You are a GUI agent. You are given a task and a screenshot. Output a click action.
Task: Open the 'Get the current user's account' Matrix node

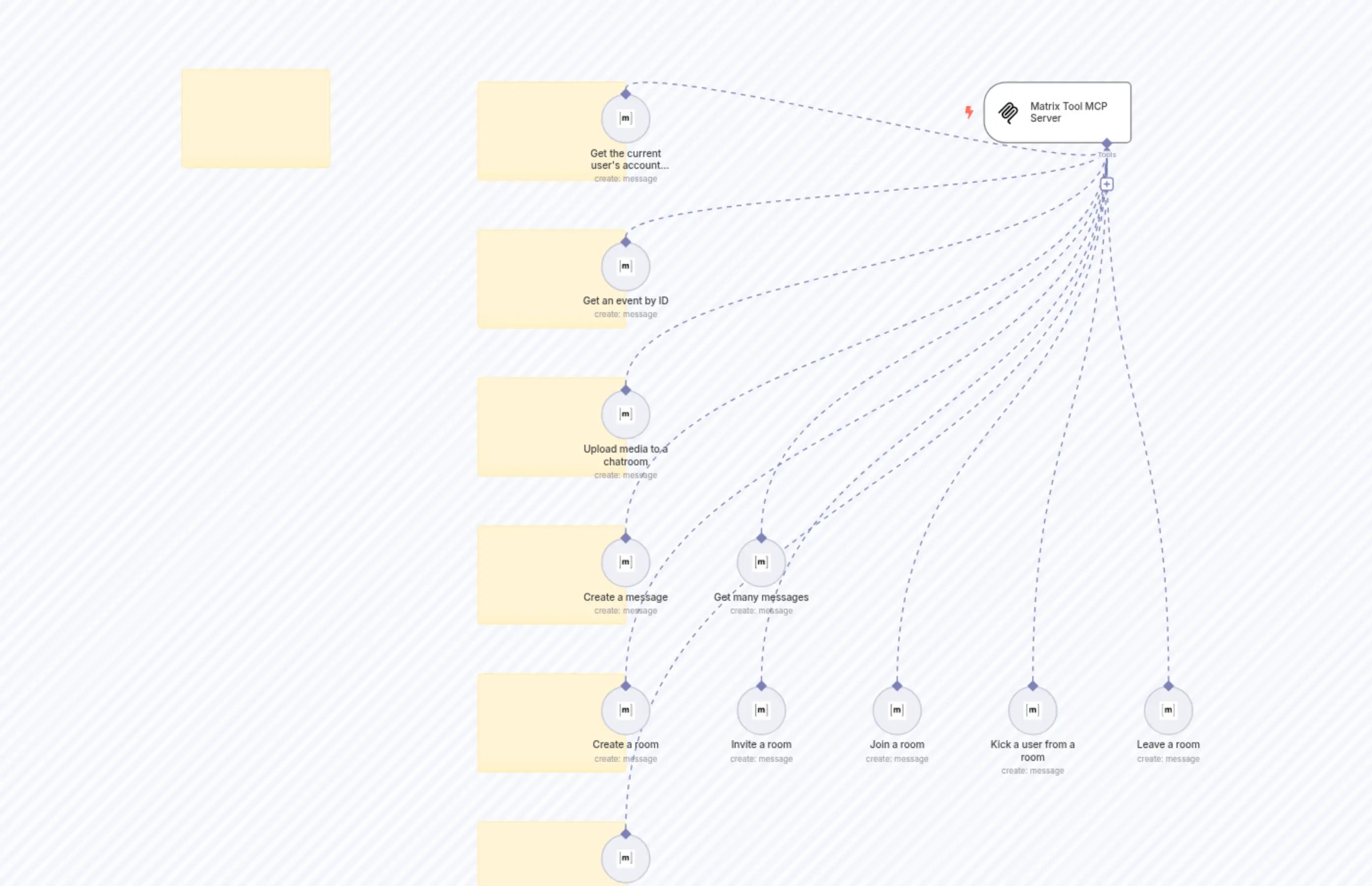point(626,118)
